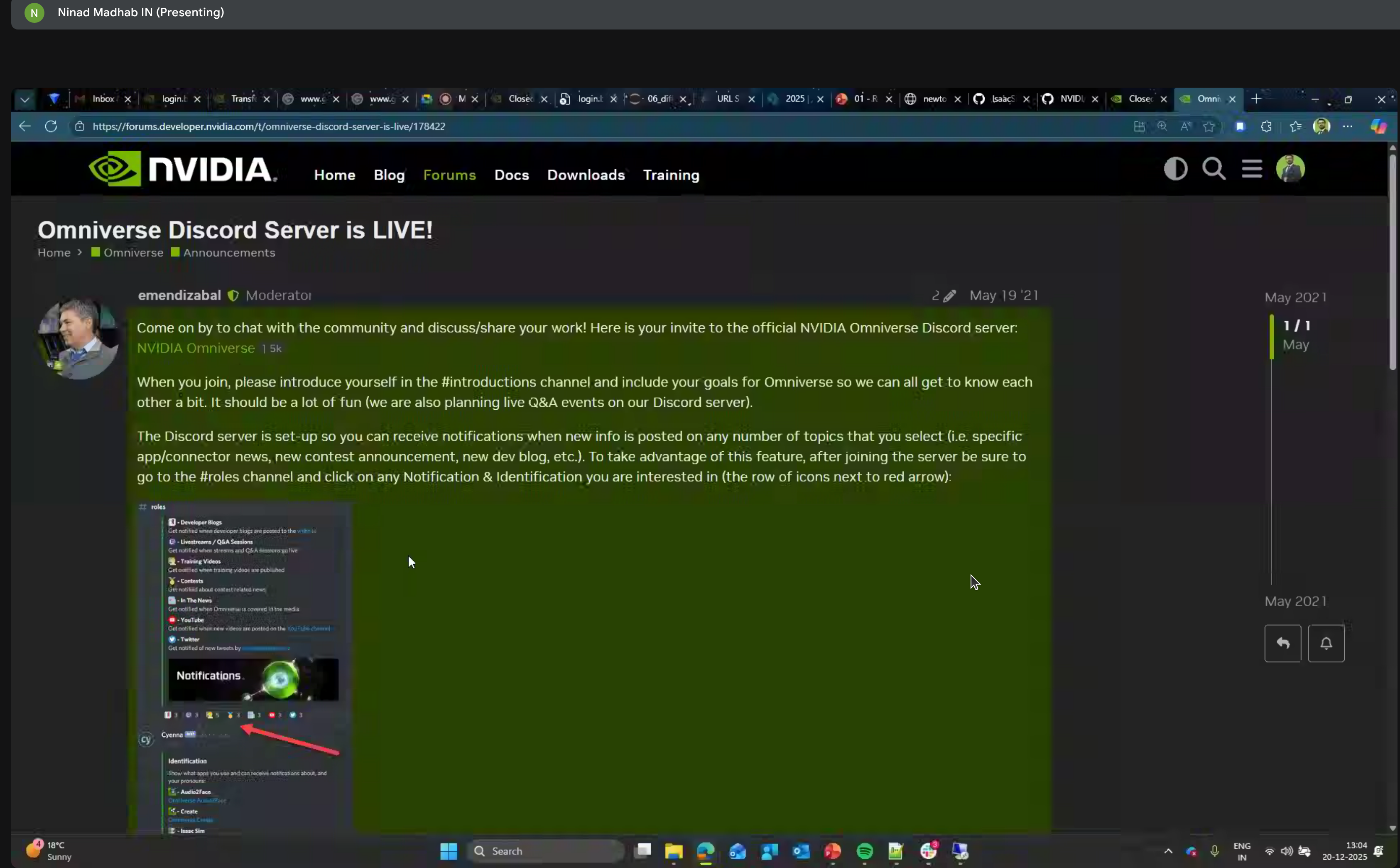Open the hamburger menu in the NVIDIA header
This screenshot has height=868, width=1400.
[x=1251, y=169]
